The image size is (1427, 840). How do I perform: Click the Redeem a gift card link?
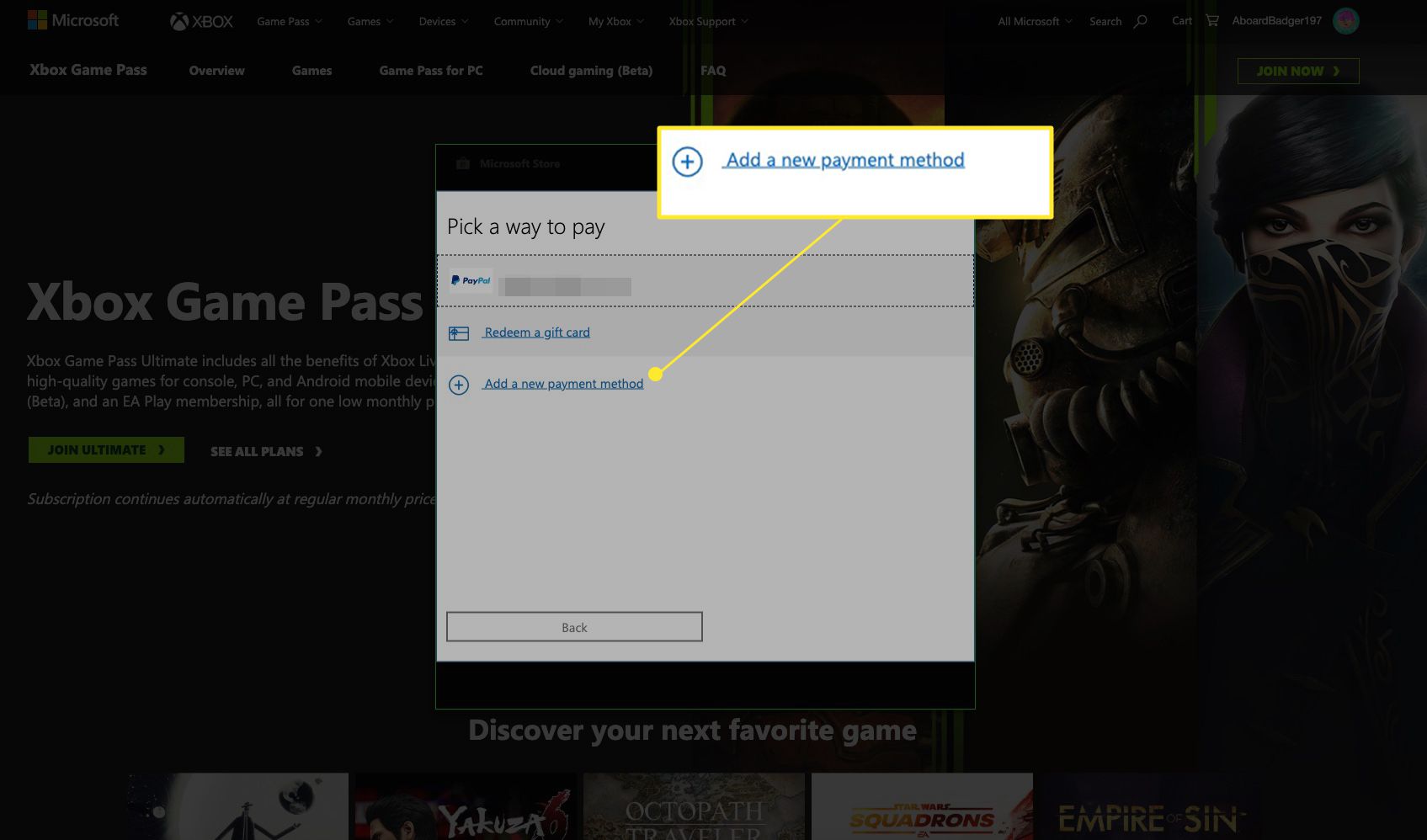(x=536, y=332)
